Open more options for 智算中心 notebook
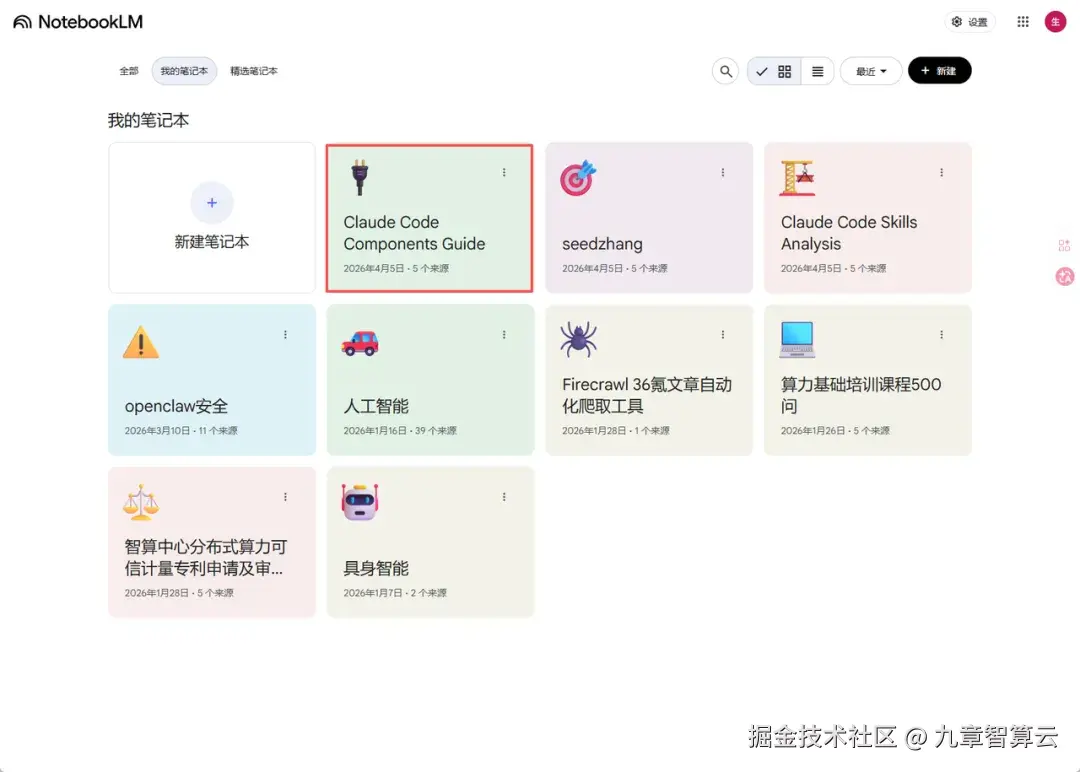 point(285,497)
